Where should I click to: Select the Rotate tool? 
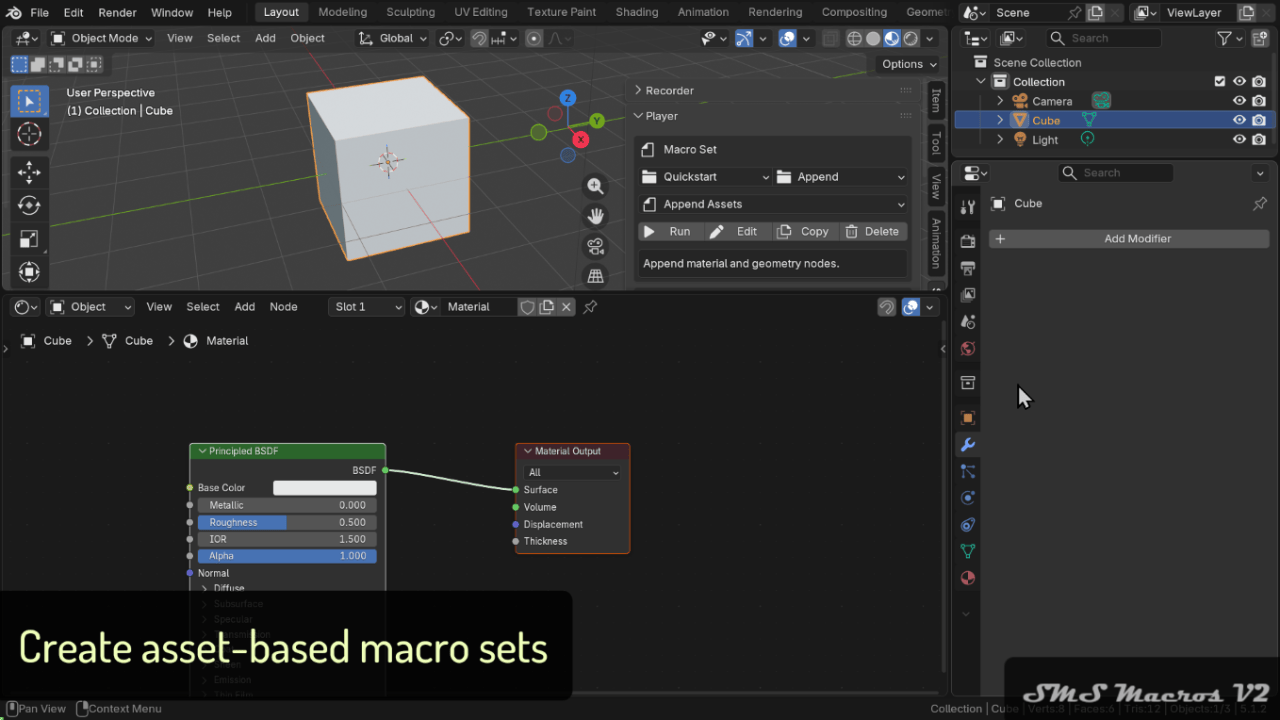pos(29,205)
